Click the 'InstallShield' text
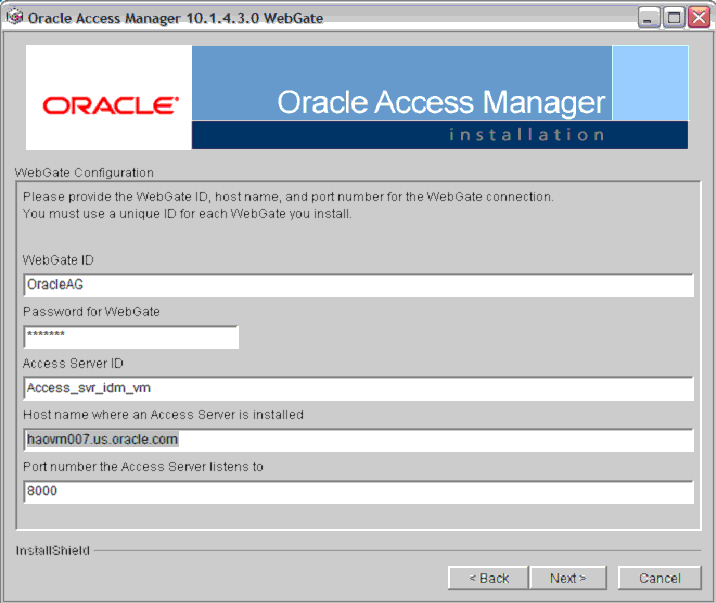 [x=53, y=551]
